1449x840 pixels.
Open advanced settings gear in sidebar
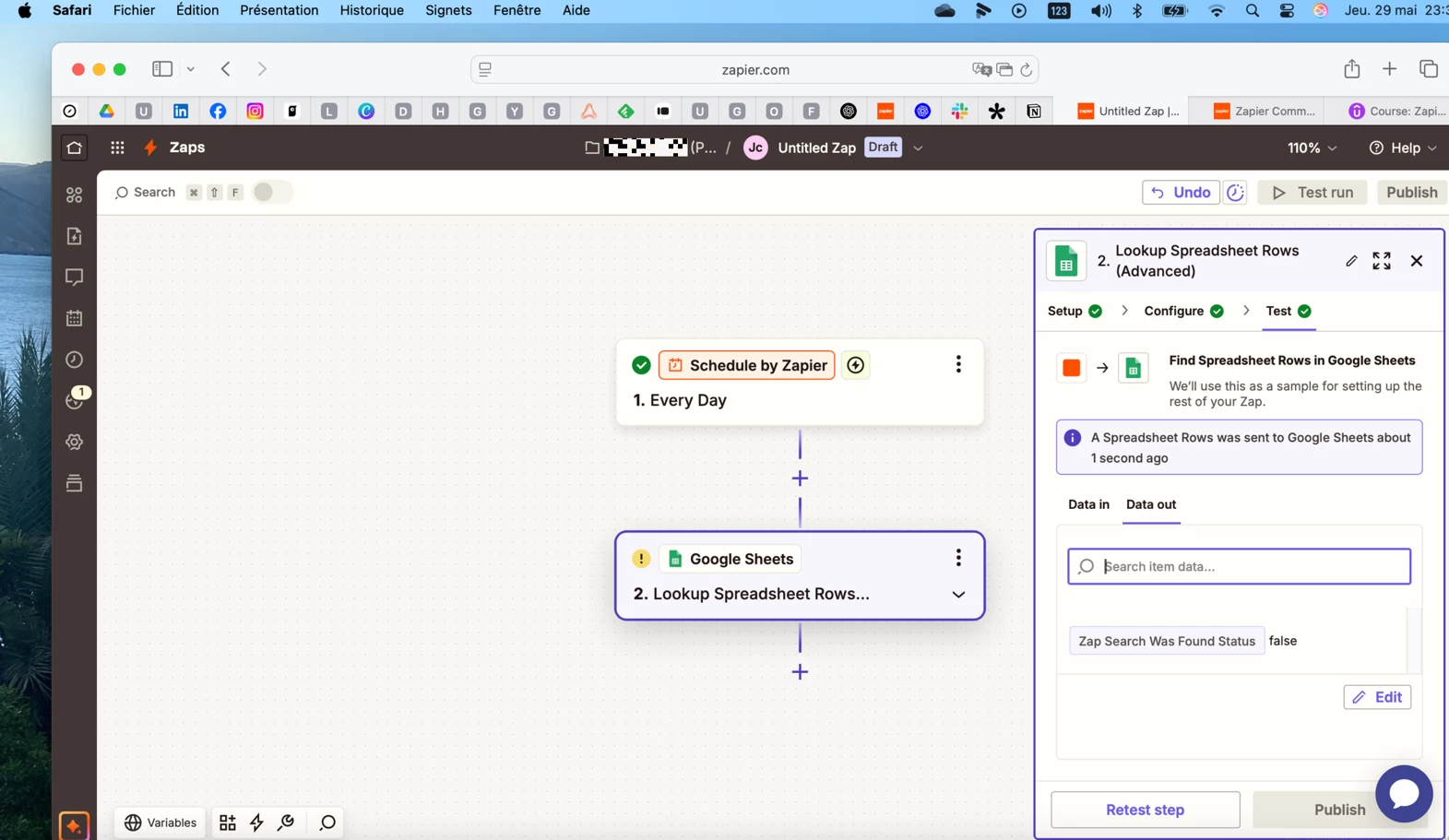point(75,442)
